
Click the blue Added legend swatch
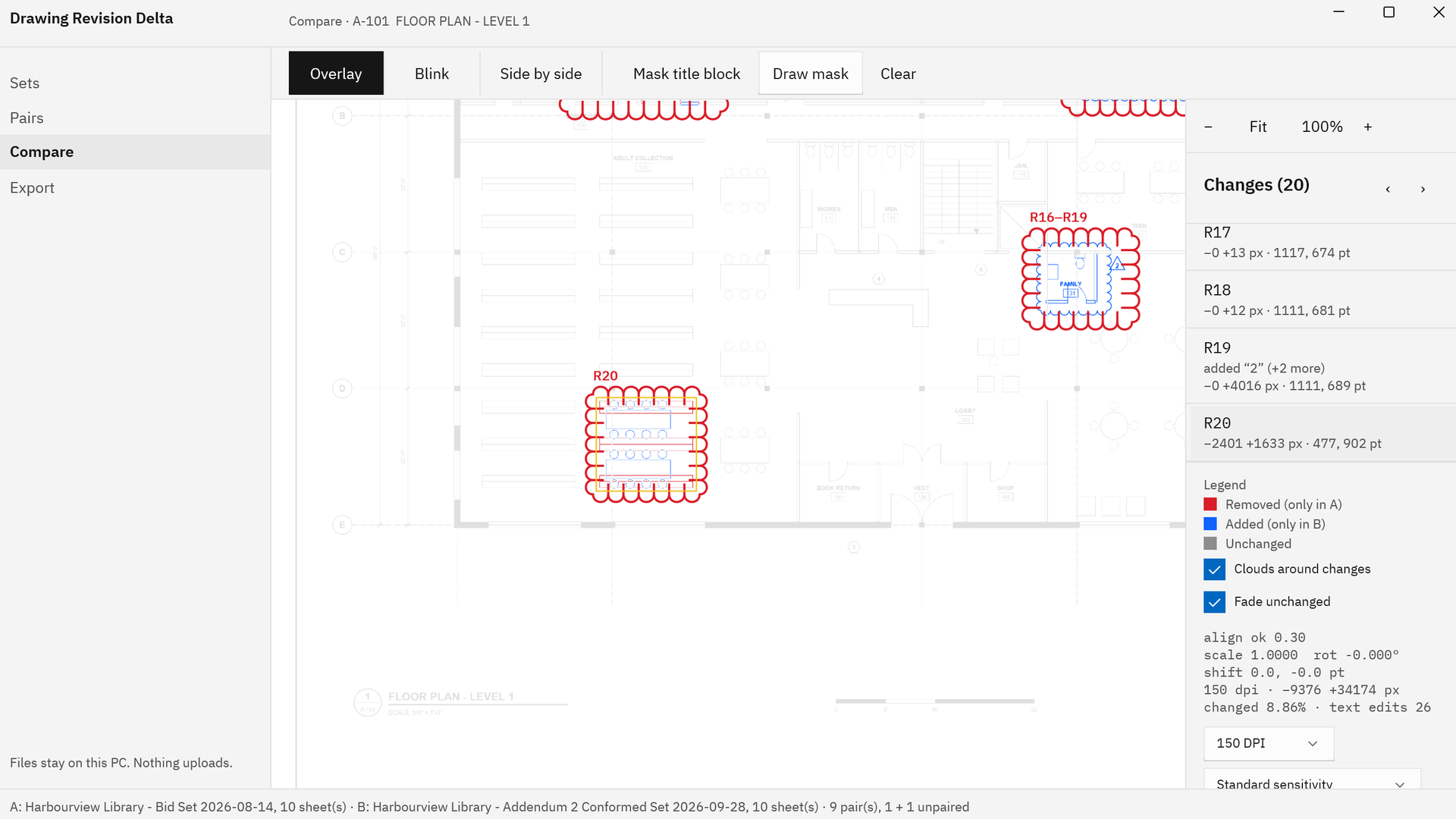click(1210, 525)
